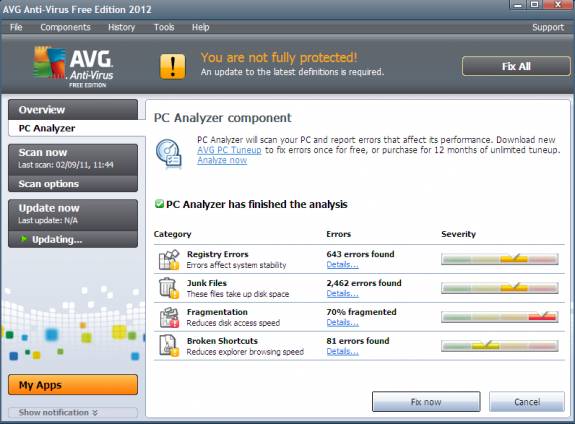Open Details for Junk Files
The width and height of the screenshot is (575, 424).
(x=343, y=294)
